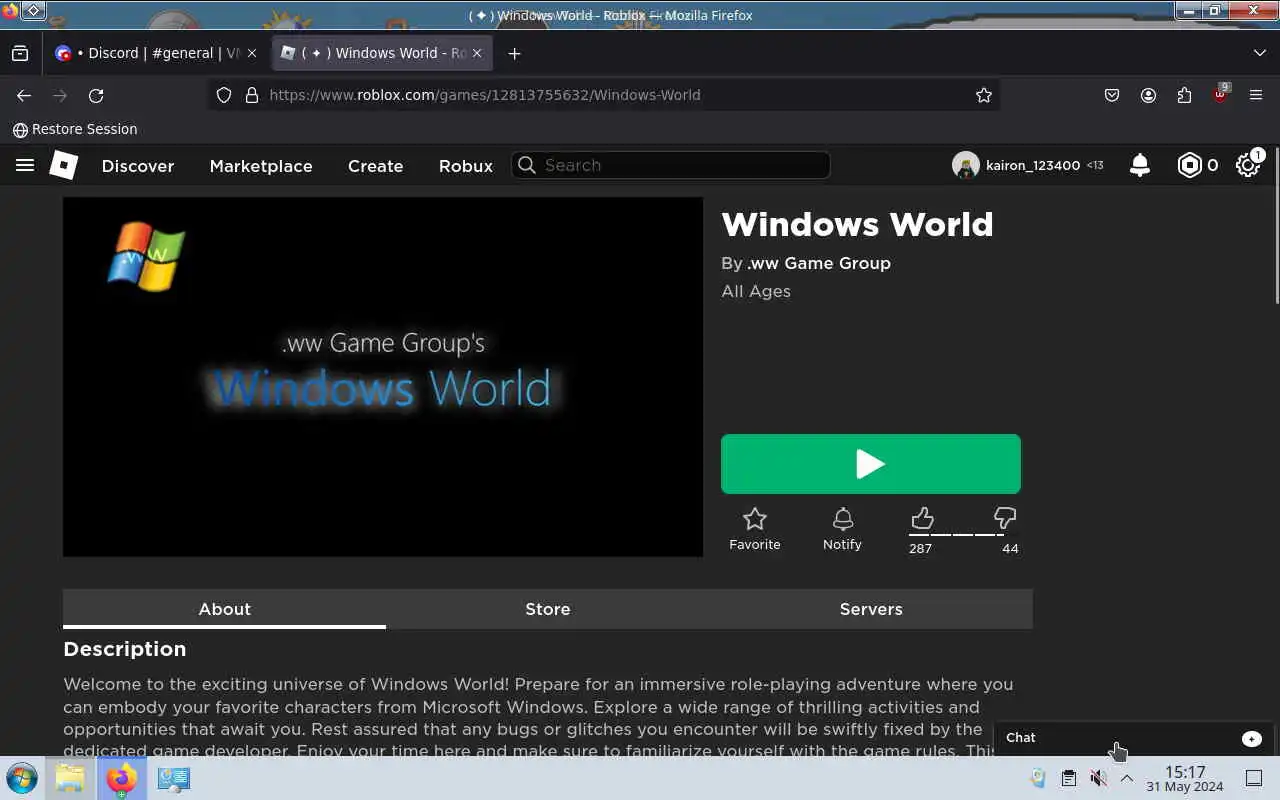Open the Create nav link

[375, 166]
